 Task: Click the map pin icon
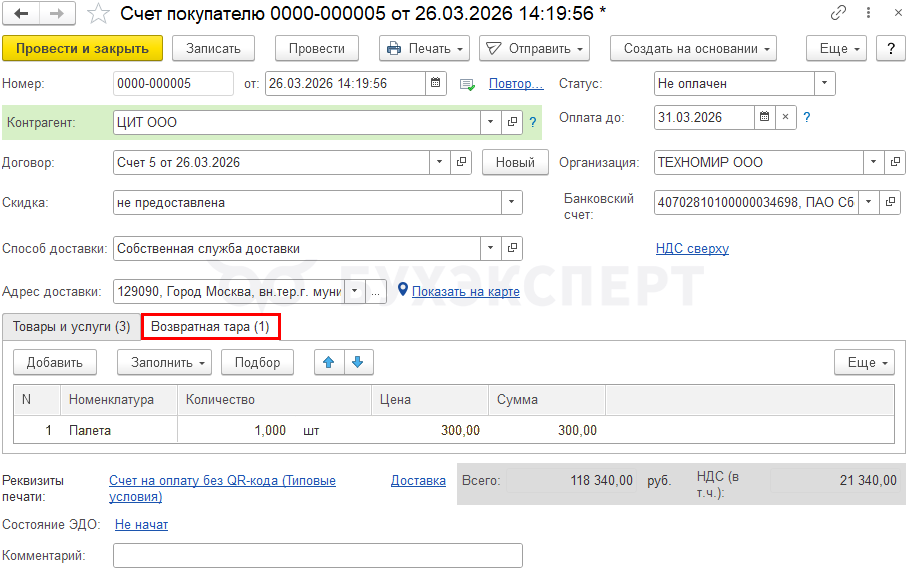coord(403,289)
